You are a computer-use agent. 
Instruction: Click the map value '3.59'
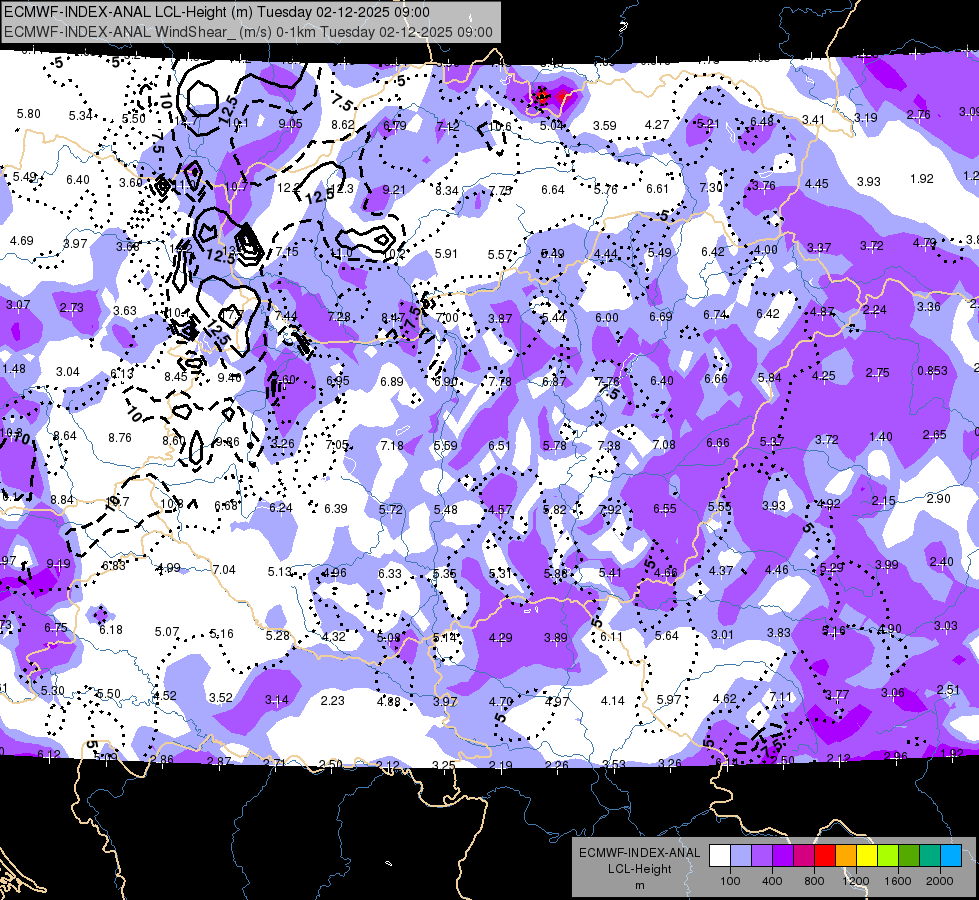604,126
